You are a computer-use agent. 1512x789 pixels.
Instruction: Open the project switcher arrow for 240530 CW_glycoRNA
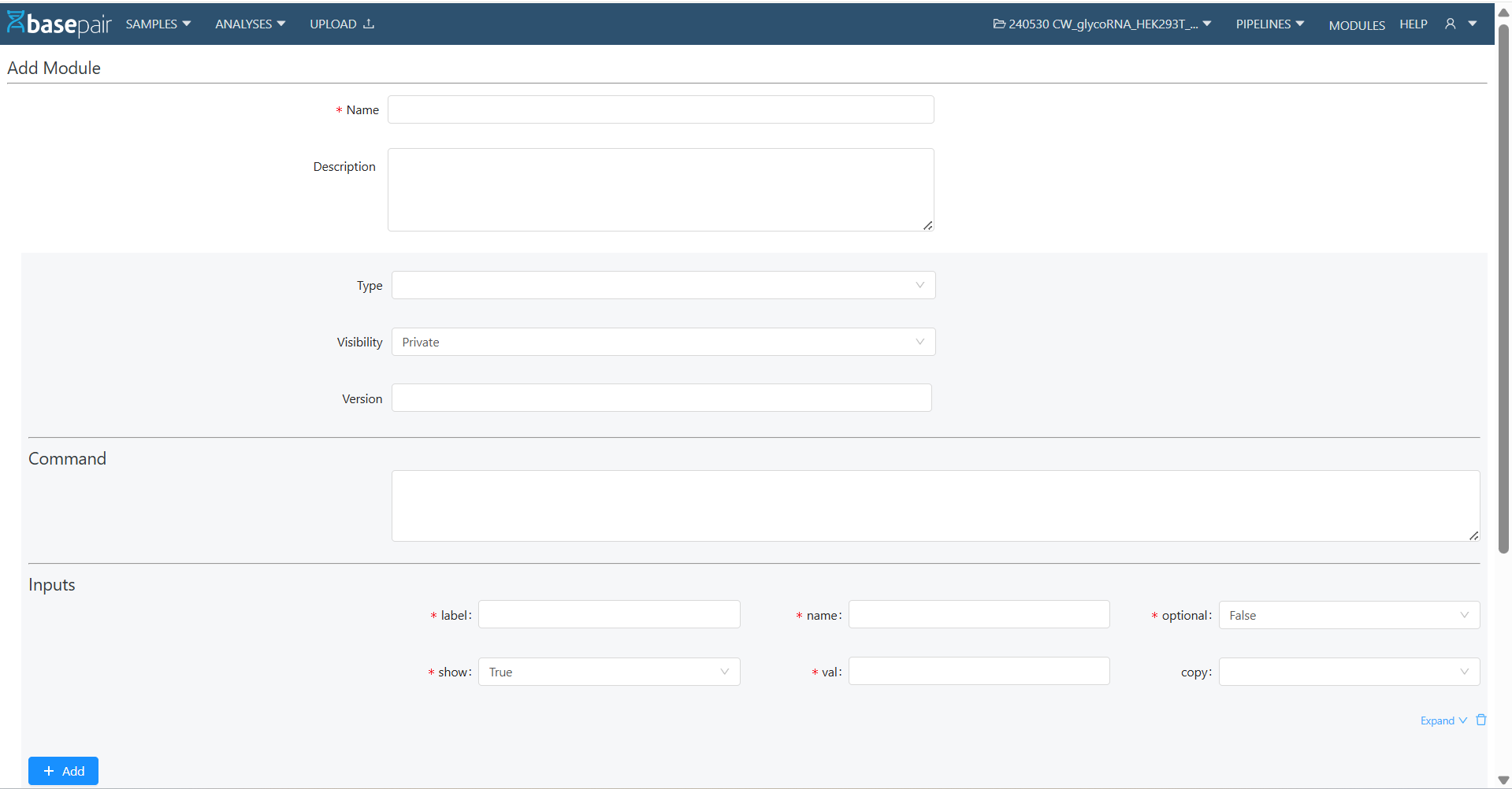point(1208,24)
